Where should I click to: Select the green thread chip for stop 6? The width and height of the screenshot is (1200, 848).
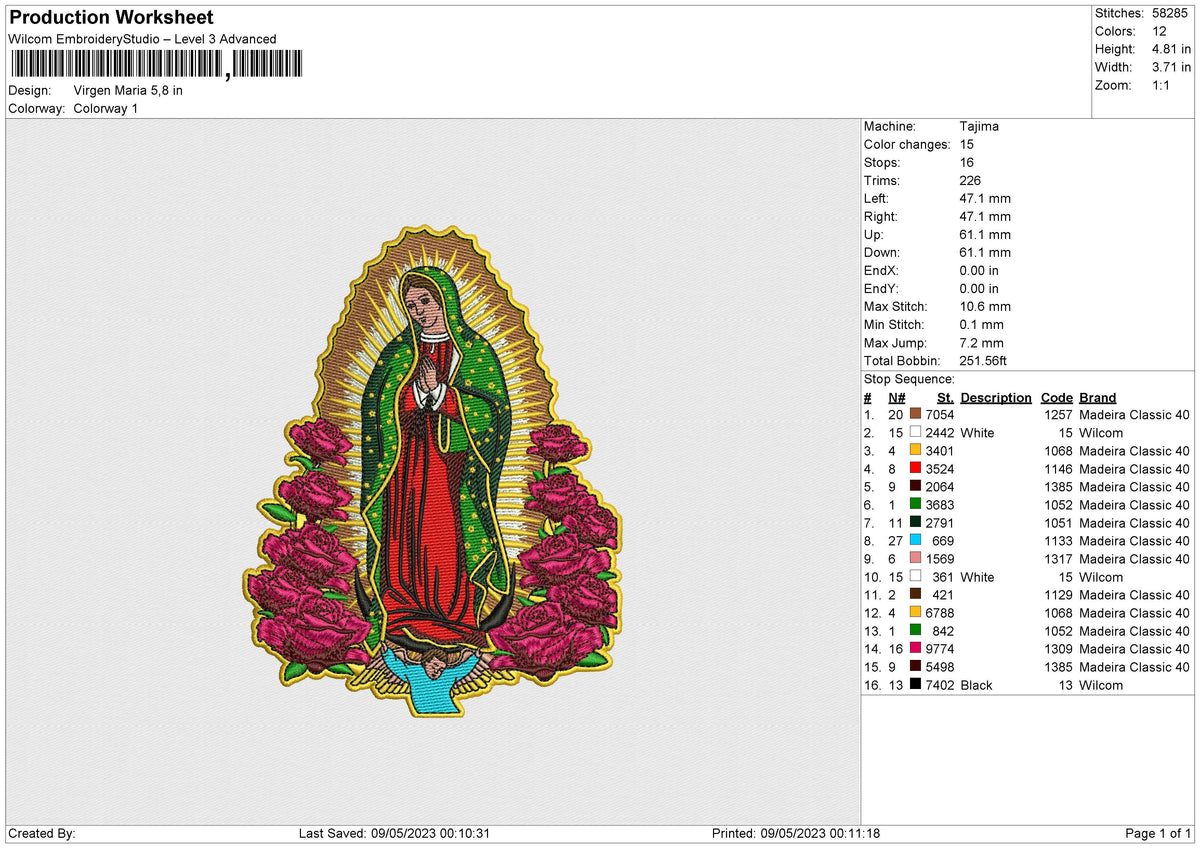pyautogui.click(x=915, y=505)
